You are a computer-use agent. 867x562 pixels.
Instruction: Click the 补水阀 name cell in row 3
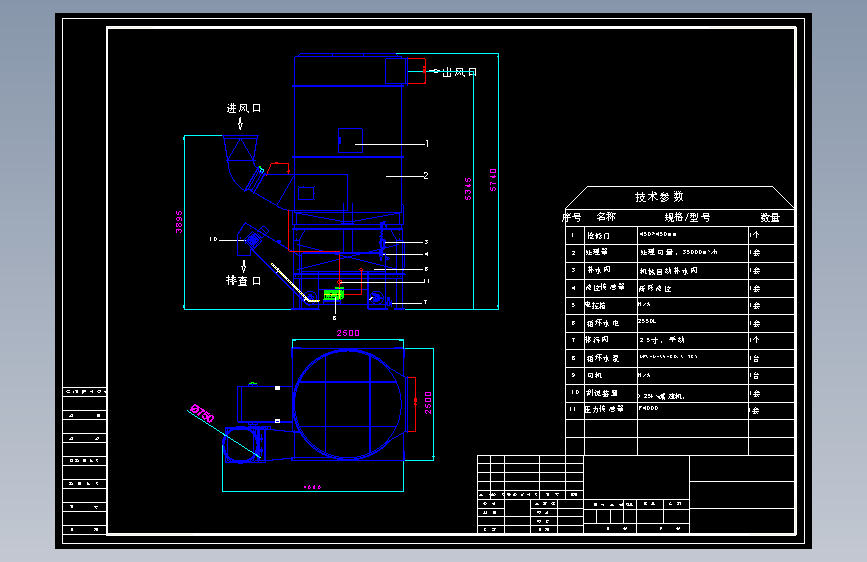coord(611,270)
